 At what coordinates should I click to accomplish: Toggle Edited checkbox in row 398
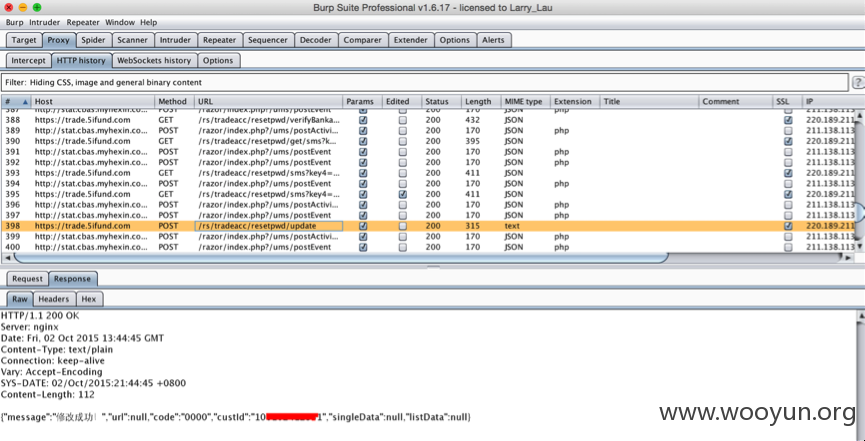tap(403, 226)
